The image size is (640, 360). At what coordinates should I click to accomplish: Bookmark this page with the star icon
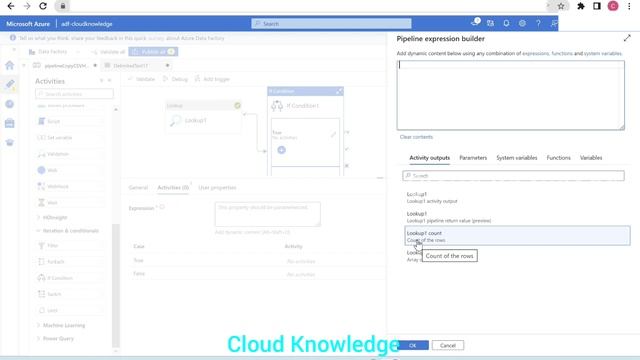pos(561,6)
